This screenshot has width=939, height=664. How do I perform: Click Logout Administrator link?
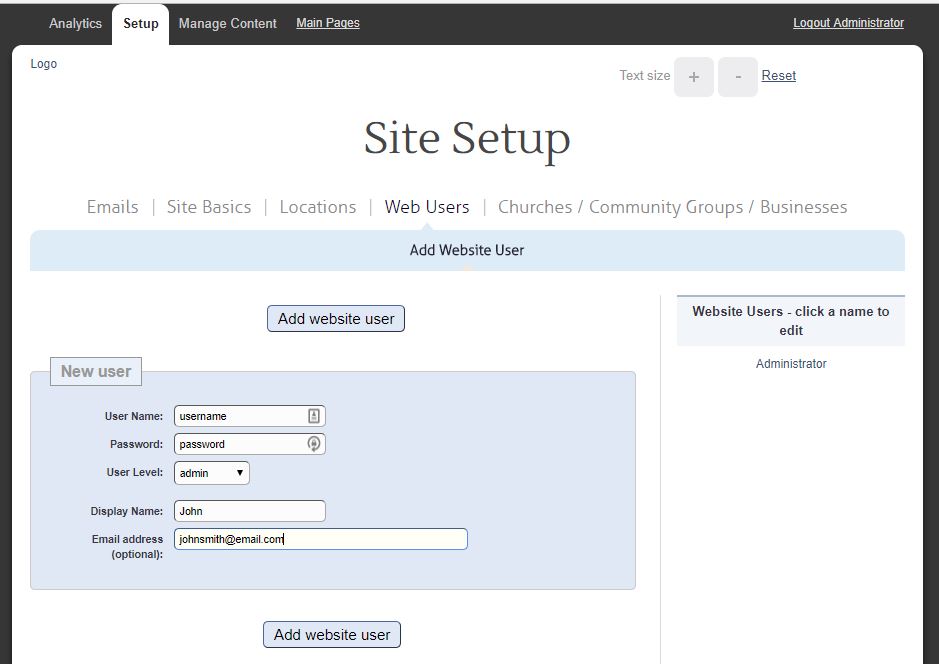coord(848,23)
